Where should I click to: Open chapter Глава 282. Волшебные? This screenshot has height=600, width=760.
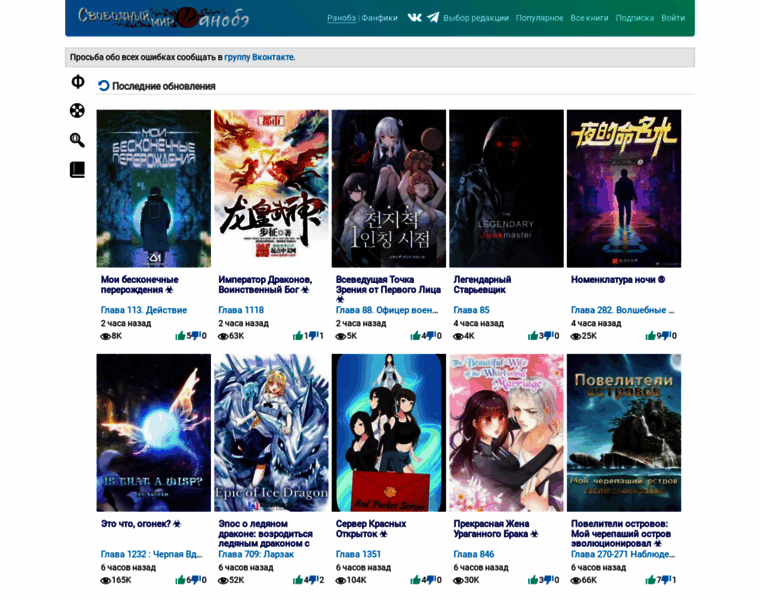622,310
